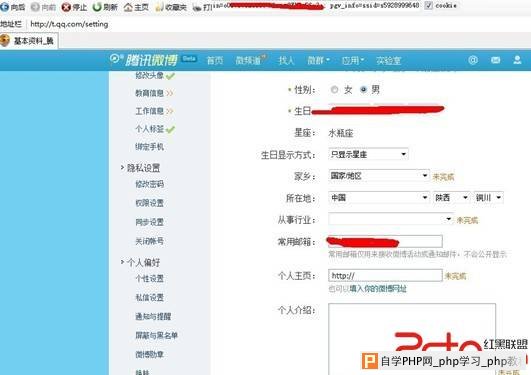Open 屏蔽与黑名单 in the sidebar

(x=156, y=335)
